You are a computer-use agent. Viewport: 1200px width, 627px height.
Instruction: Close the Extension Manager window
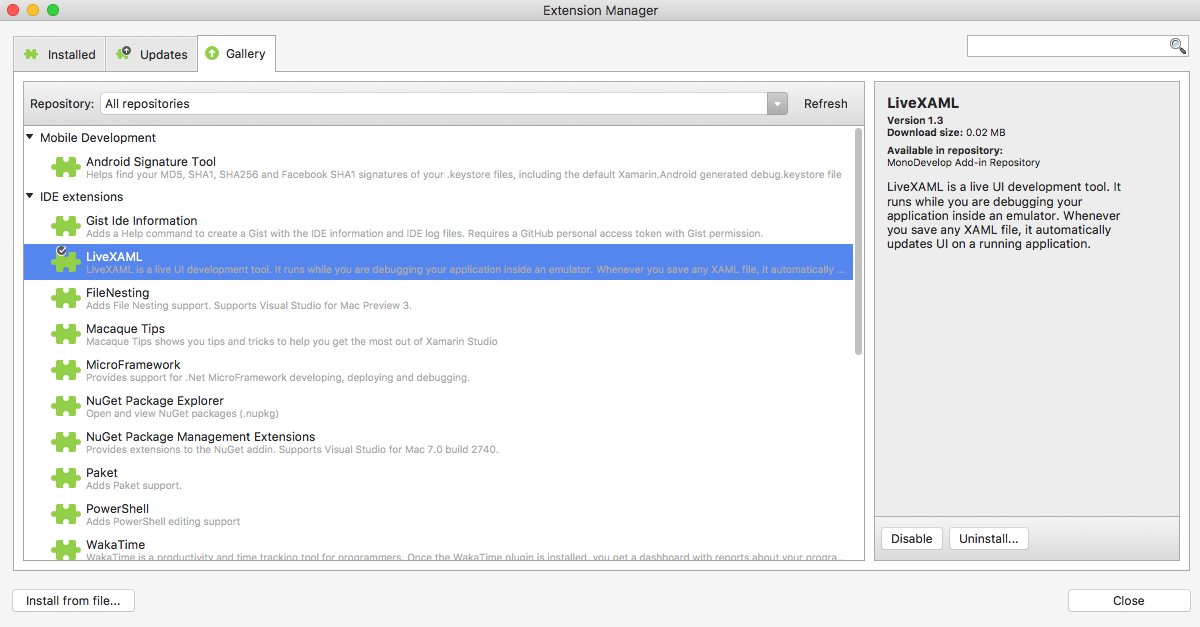[13, 10]
